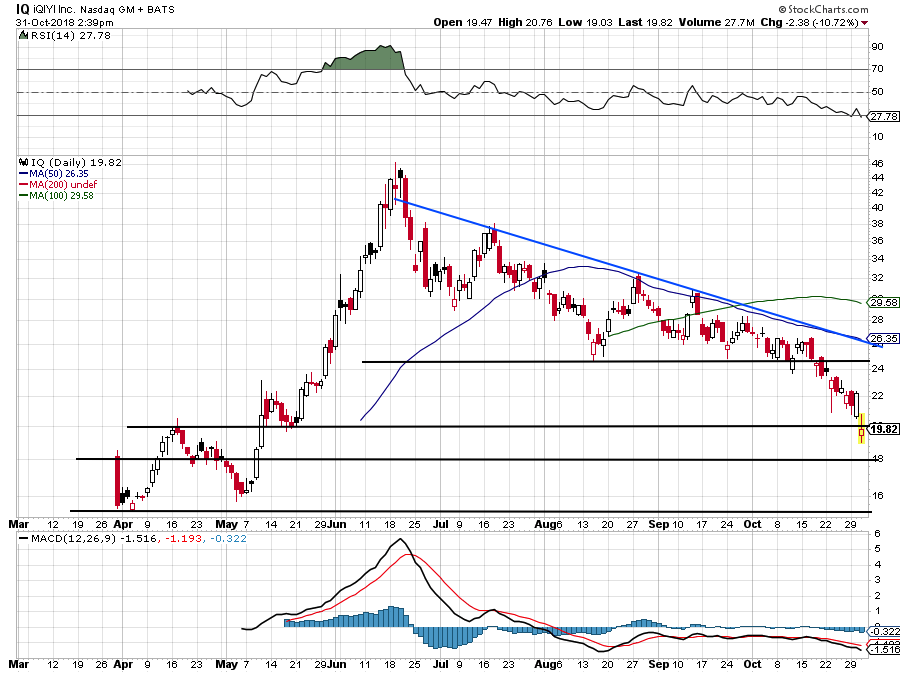This screenshot has width=900, height=673.
Task: Click 'May' on the MACD panel date axis
Action: click(x=227, y=664)
